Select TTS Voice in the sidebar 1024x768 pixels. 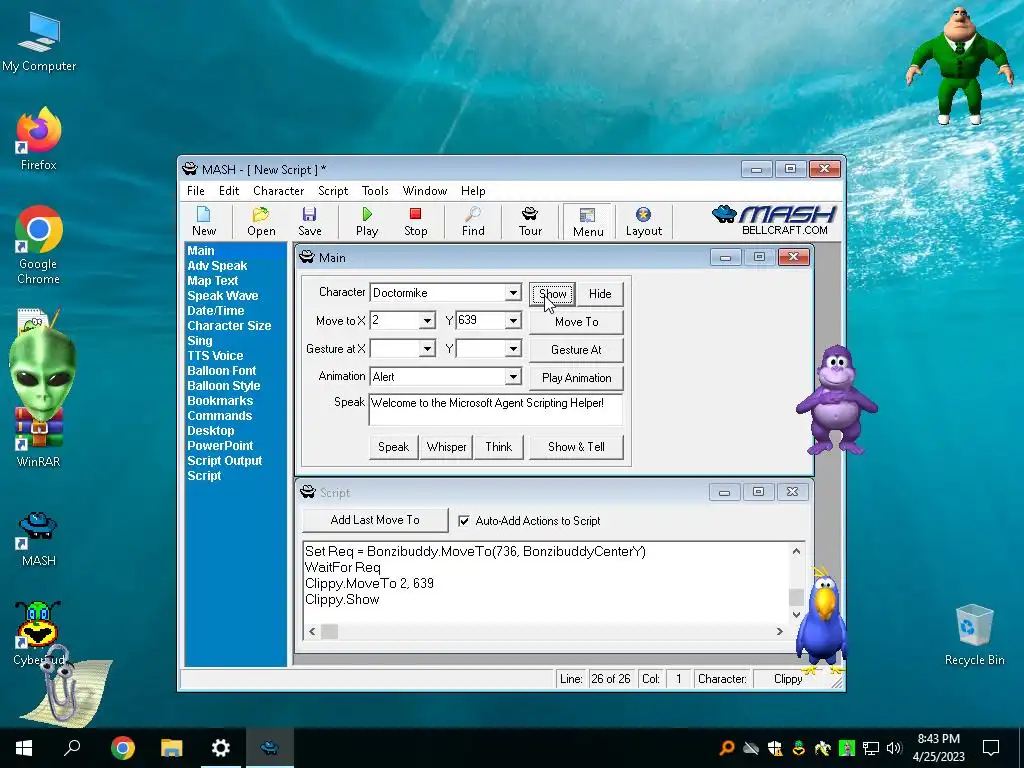coord(215,356)
